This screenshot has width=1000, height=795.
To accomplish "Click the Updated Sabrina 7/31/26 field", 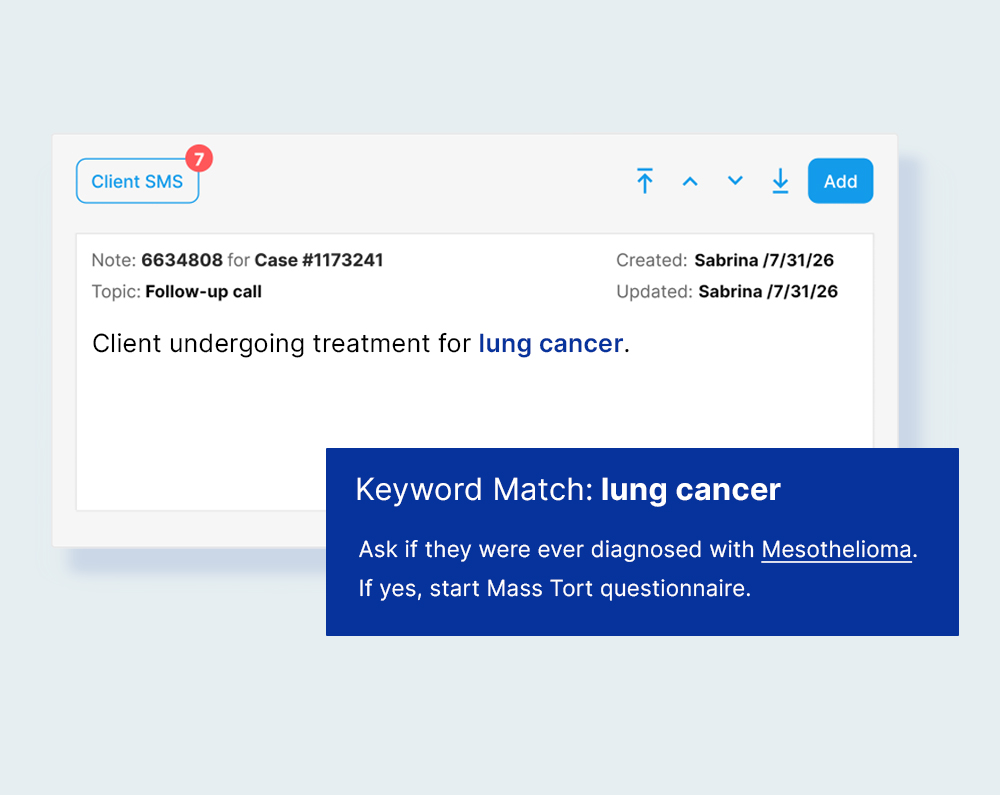I will pyautogui.click(x=767, y=292).
